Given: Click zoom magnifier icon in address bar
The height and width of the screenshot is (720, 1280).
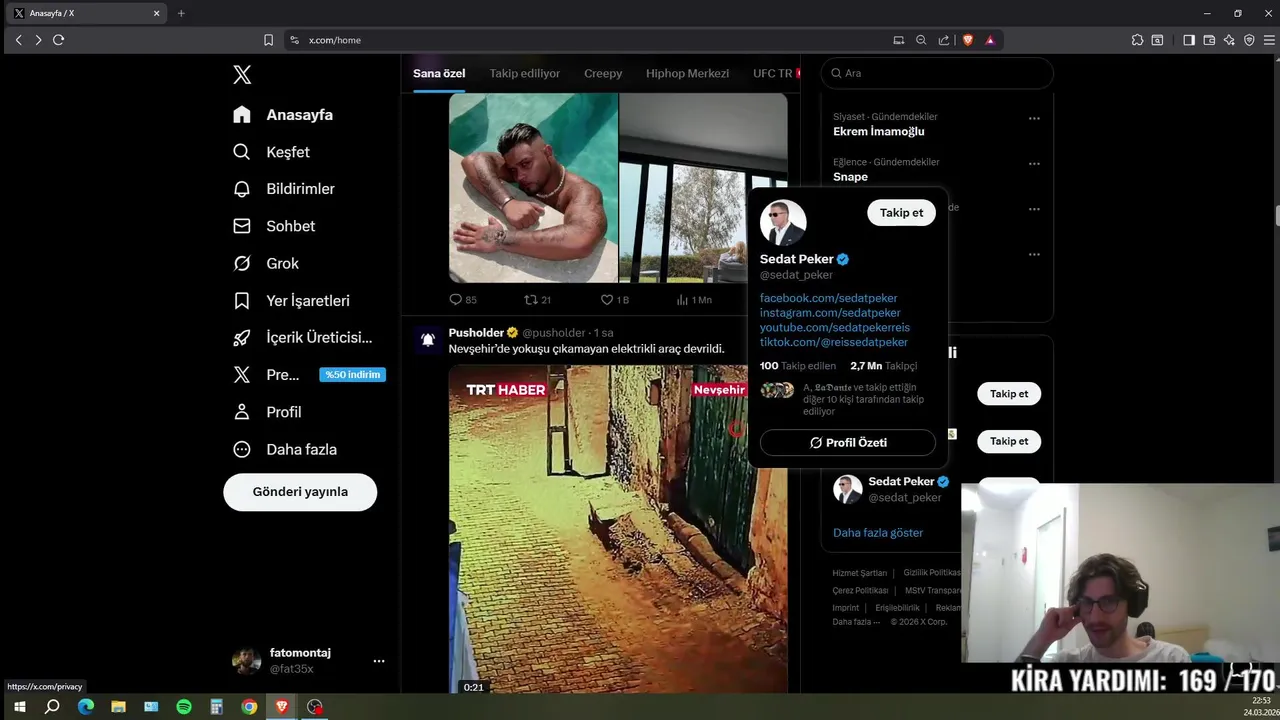Looking at the screenshot, I should pos(921,40).
